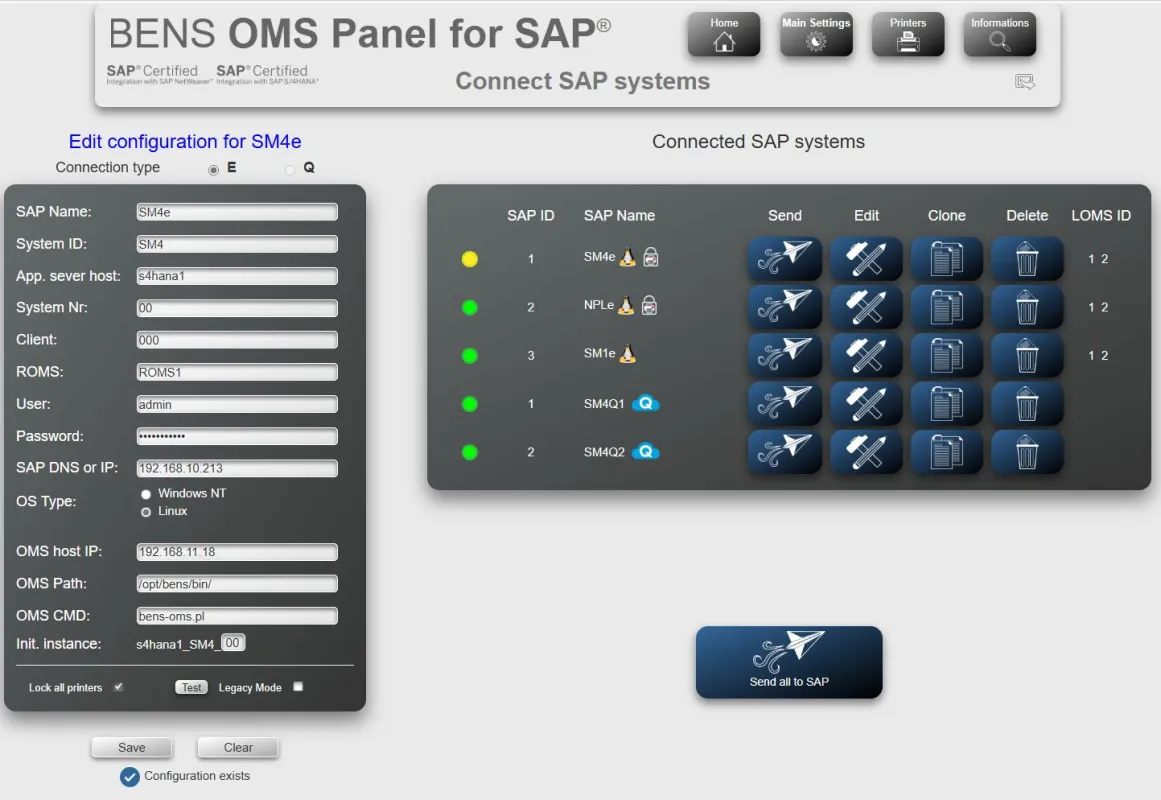This screenshot has width=1161, height=800.
Task: Send the SM4Q2 configuration to SAP
Action: (785, 452)
